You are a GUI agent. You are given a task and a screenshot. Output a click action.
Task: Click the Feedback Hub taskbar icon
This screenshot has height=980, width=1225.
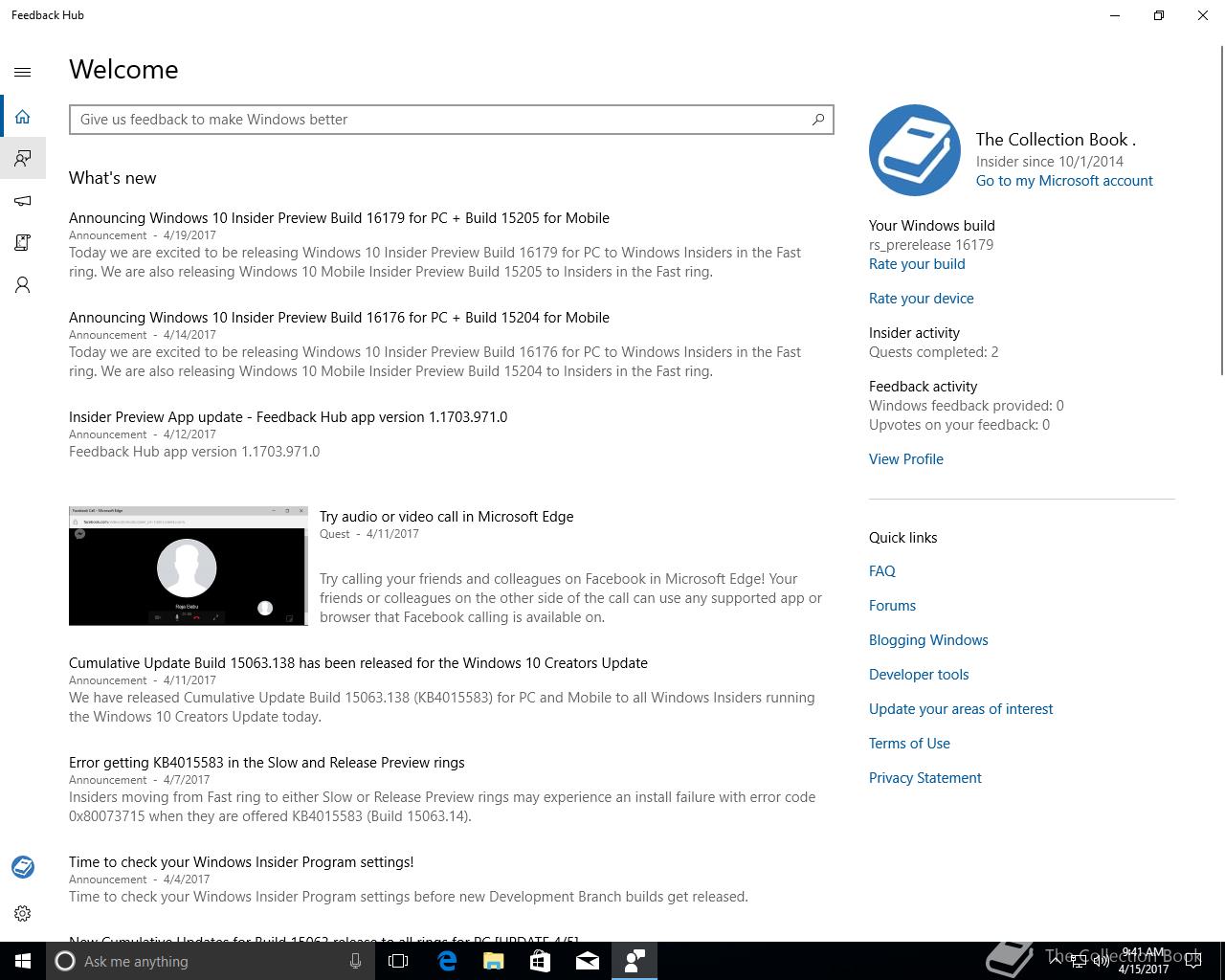coord(635,961)
